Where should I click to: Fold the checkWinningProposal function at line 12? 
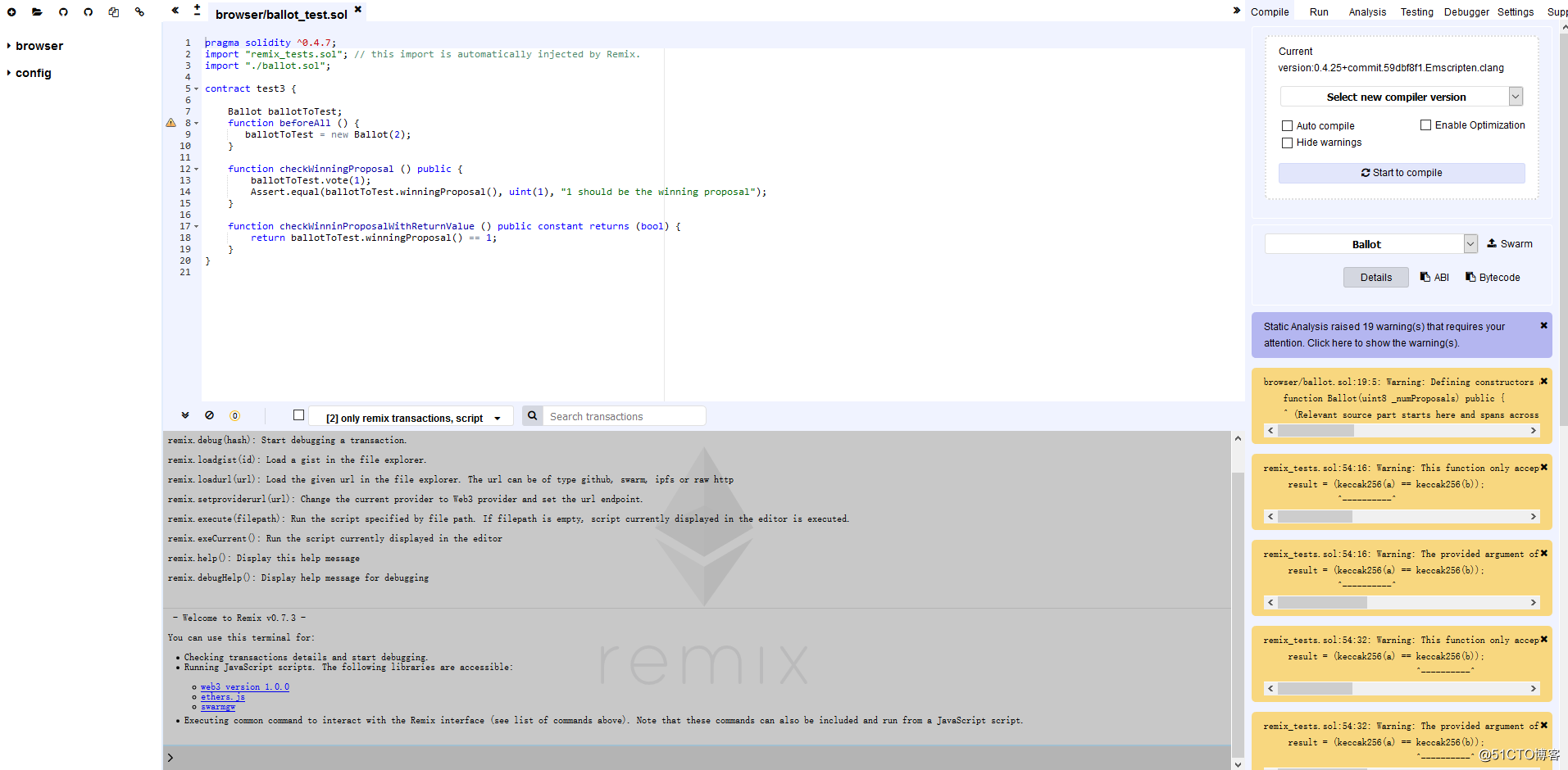point(197,169)
